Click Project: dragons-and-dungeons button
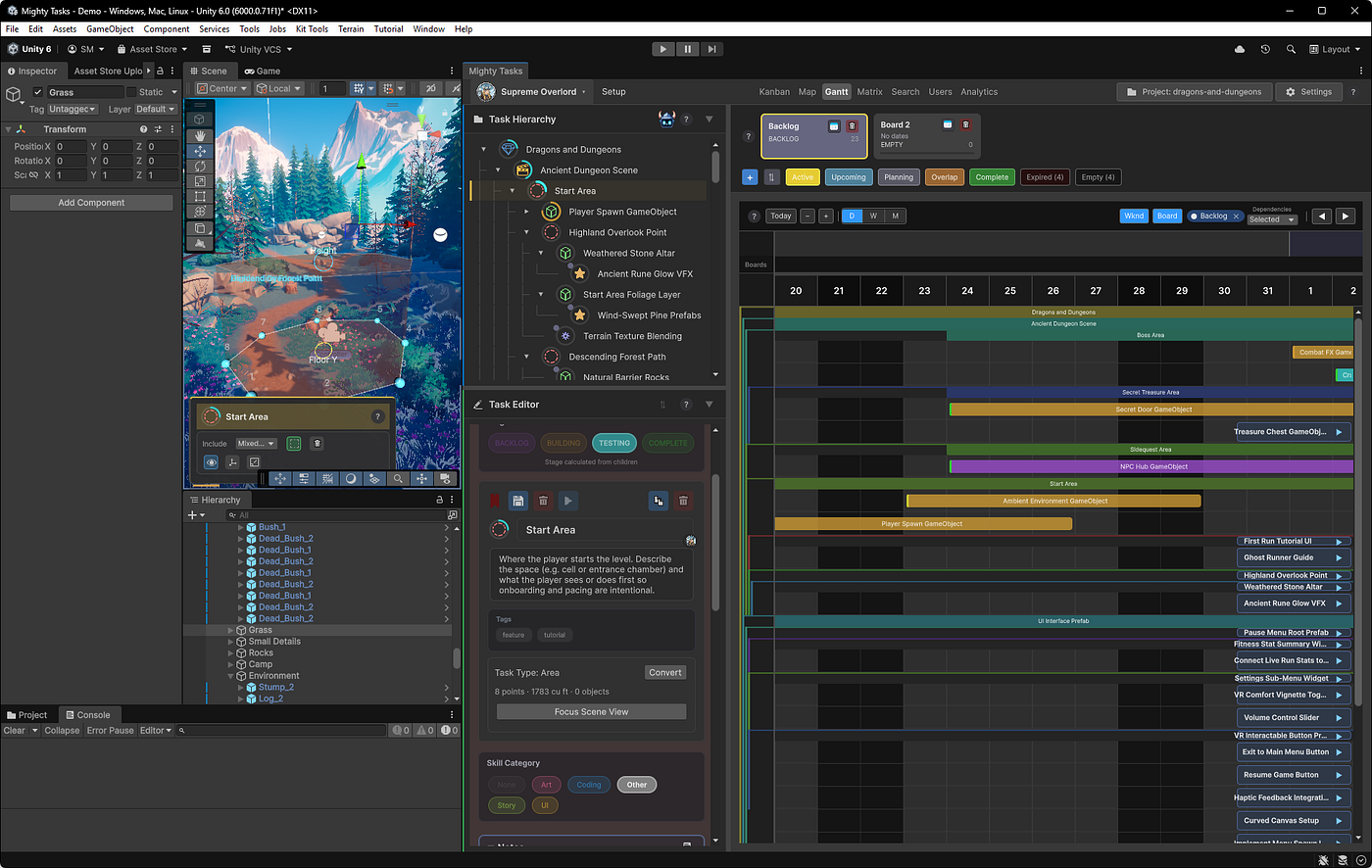Viewport: 1372px width, 868px height. click(1195, 92)
